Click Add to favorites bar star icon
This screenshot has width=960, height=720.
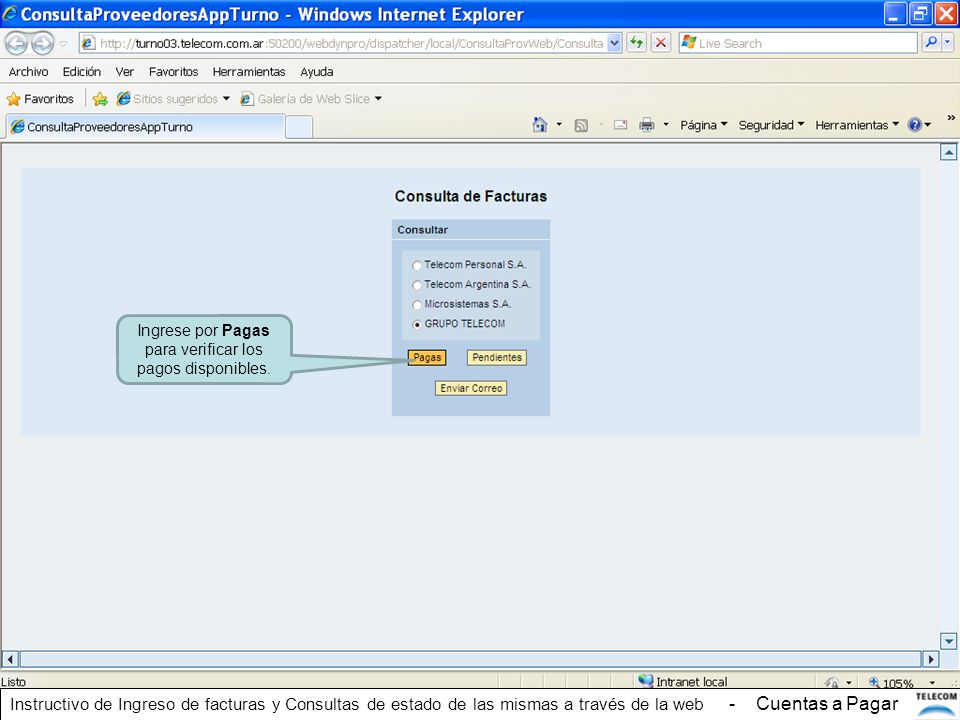coord(100,99)
